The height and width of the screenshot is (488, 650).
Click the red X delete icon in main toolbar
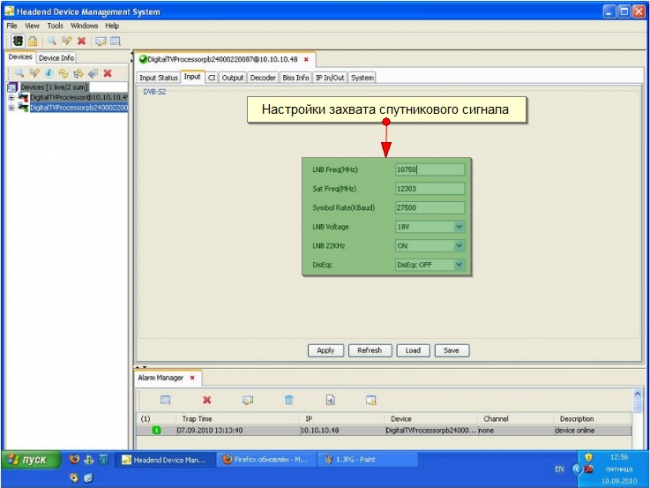82,41
